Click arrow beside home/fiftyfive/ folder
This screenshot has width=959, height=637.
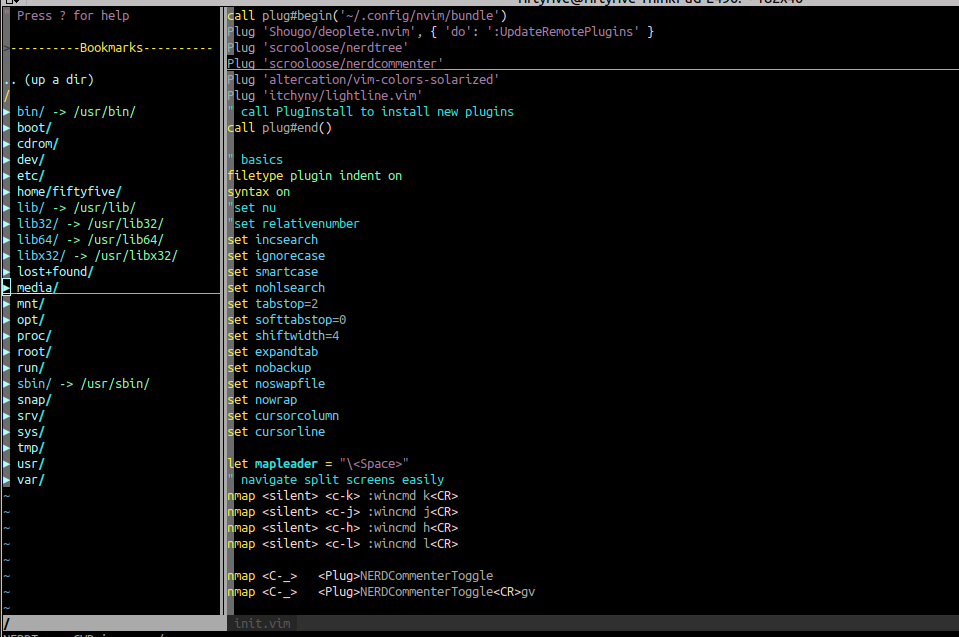7,192
